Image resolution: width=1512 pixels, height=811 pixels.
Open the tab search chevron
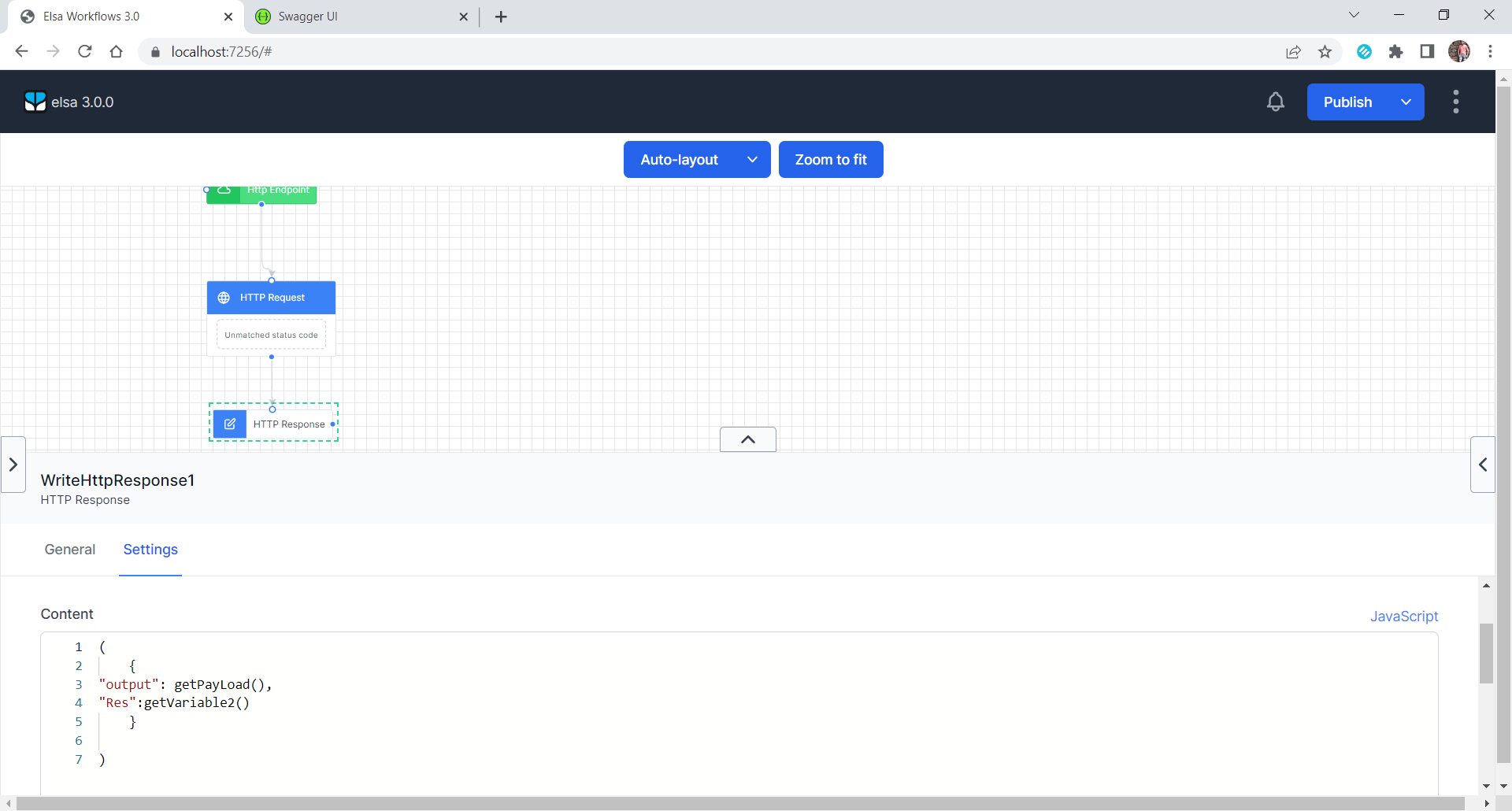tap(1354, 15)
